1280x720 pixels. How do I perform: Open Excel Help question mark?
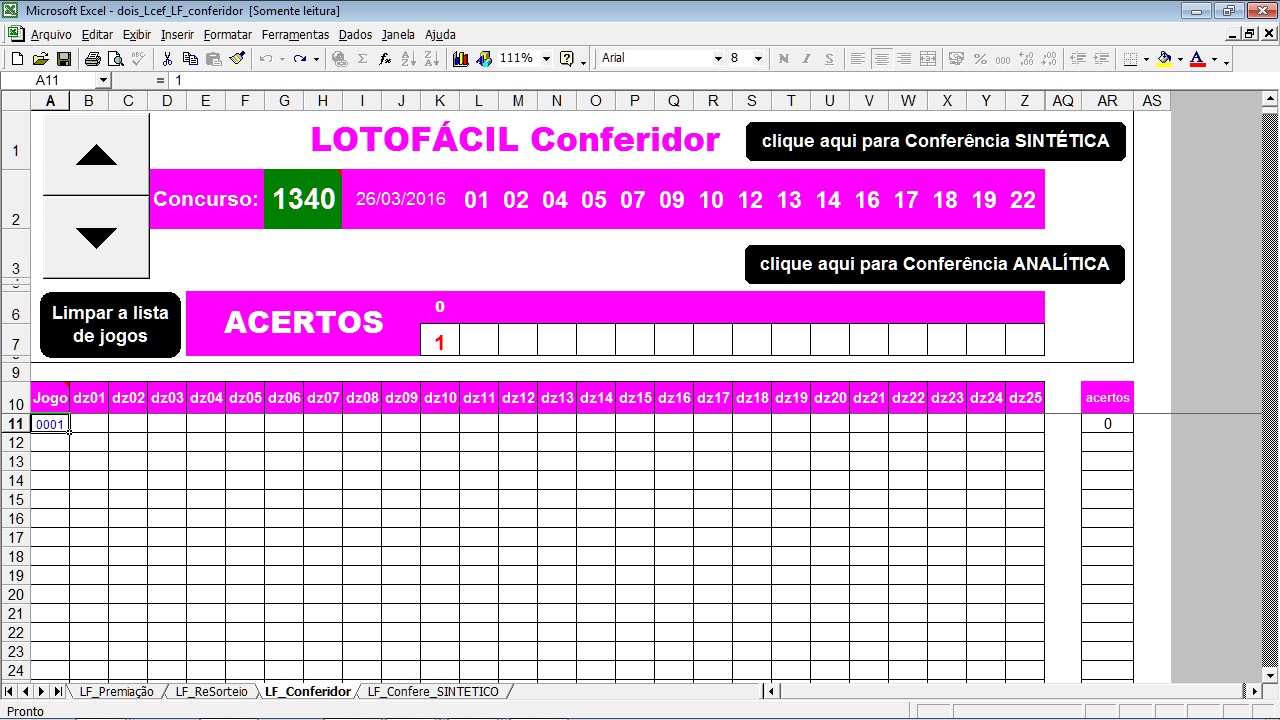click(x=567, y=59)
